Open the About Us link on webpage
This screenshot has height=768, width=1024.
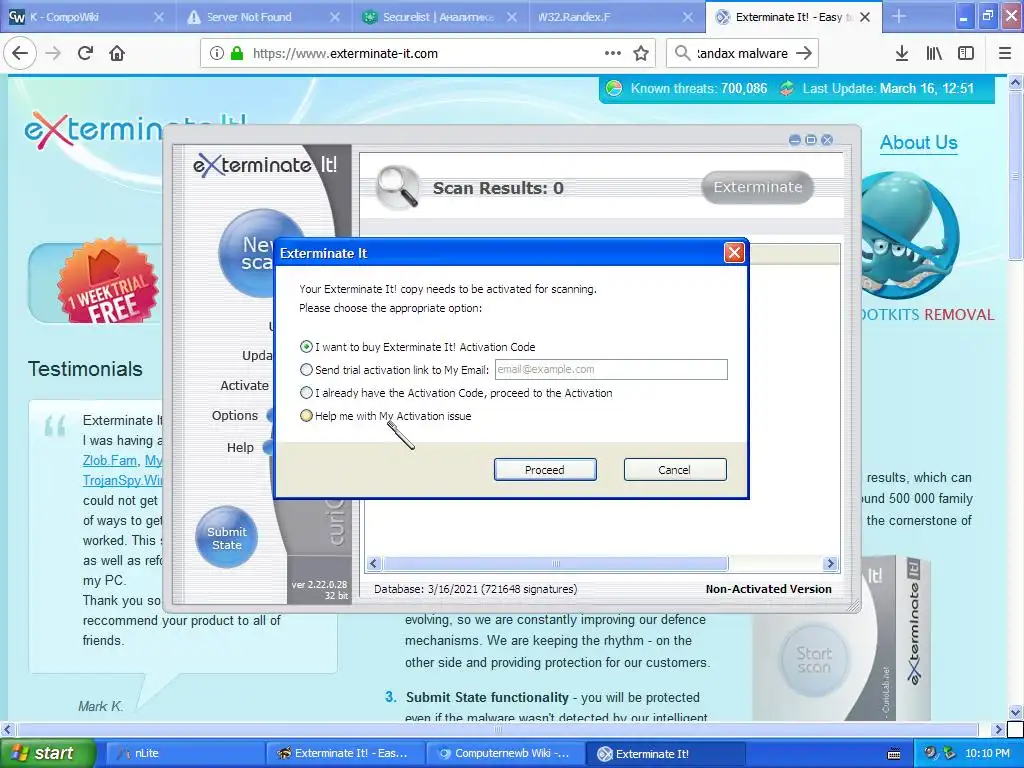(918, 142)
